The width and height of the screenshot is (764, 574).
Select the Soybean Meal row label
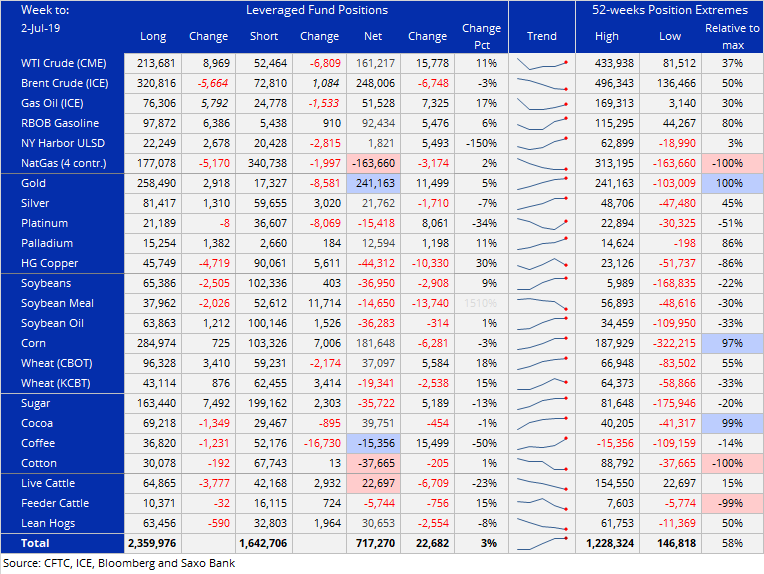point(58,304)
